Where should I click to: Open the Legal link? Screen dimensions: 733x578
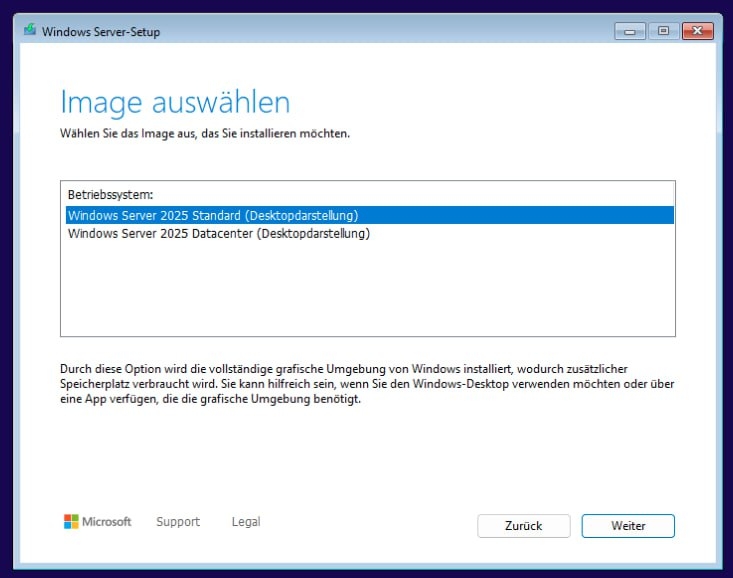coord(246,521)
